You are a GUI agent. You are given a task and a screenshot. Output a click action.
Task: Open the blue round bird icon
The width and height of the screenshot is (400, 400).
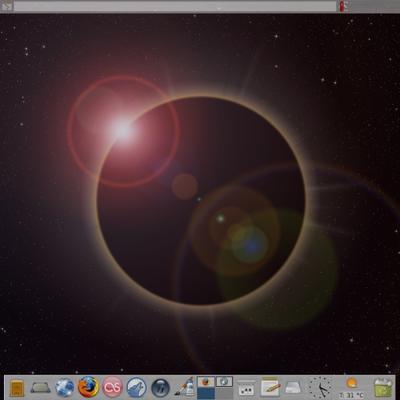pos(136,388)
